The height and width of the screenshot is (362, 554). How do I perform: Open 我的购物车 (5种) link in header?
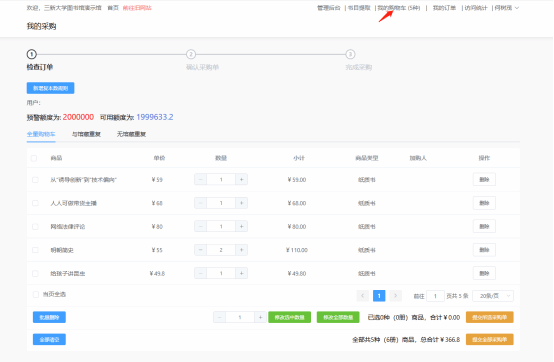pos(399,8)
